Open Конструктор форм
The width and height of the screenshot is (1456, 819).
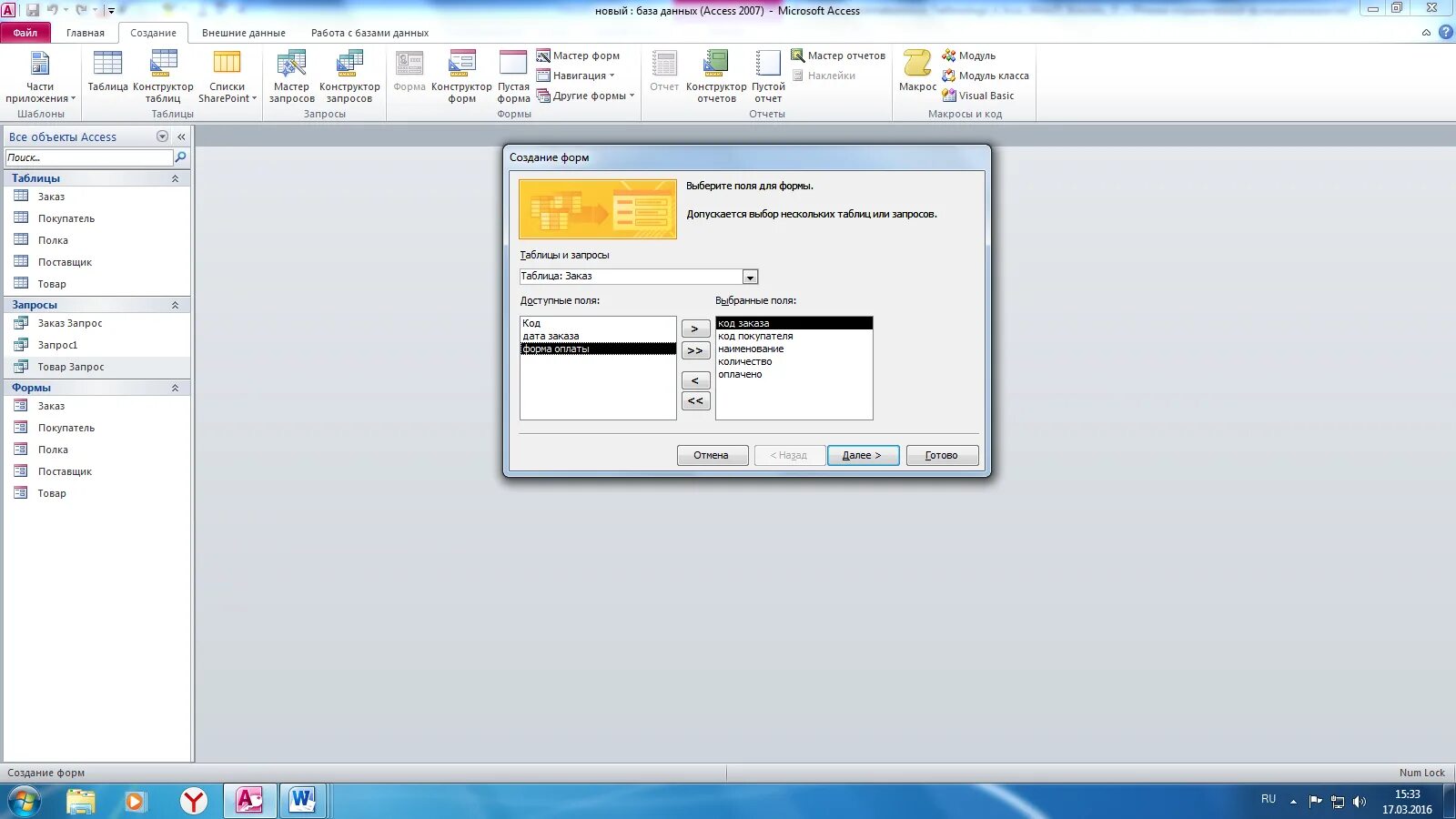point(461,77)
